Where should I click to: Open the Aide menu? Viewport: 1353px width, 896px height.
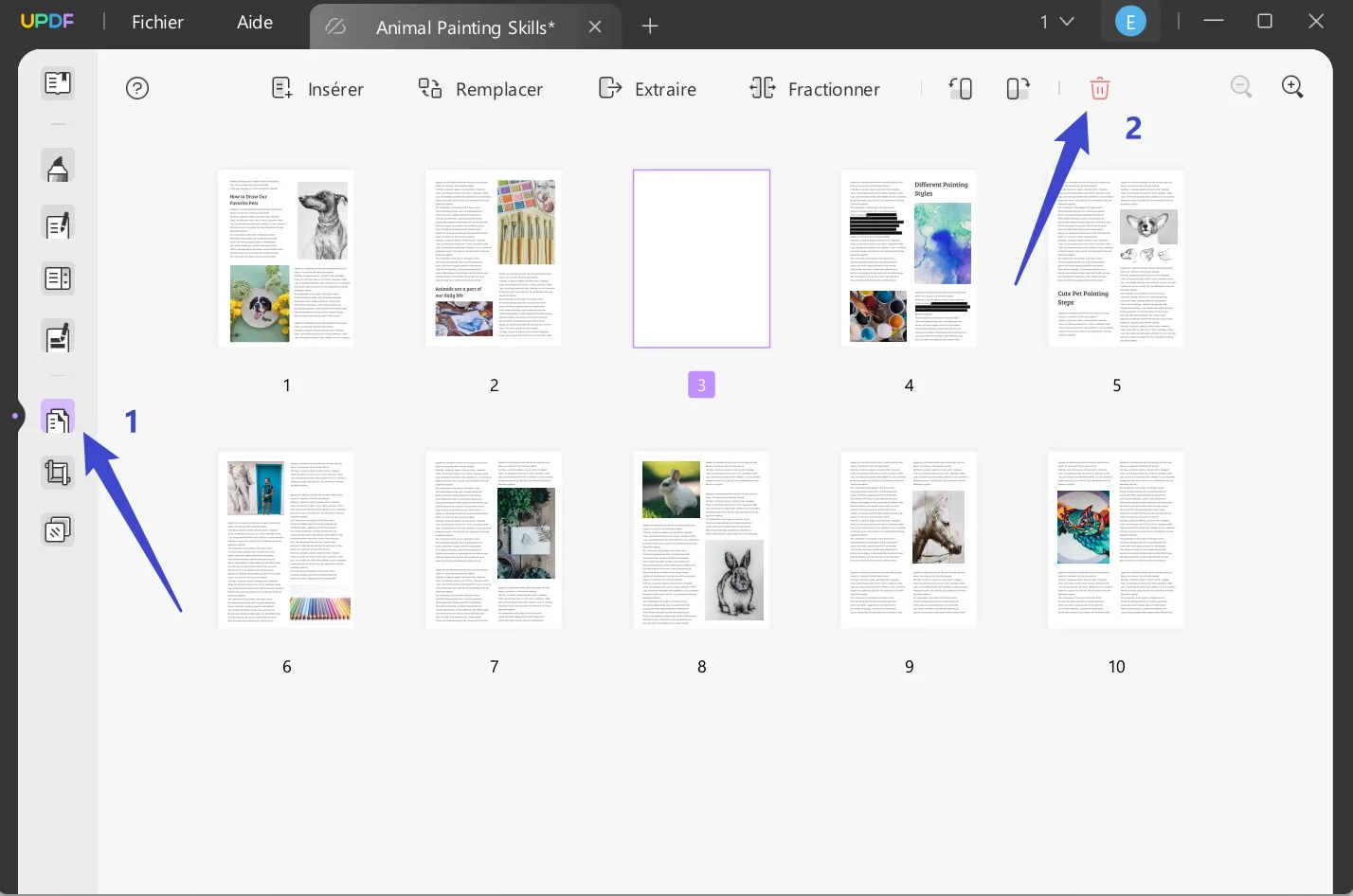click(253, 22)
